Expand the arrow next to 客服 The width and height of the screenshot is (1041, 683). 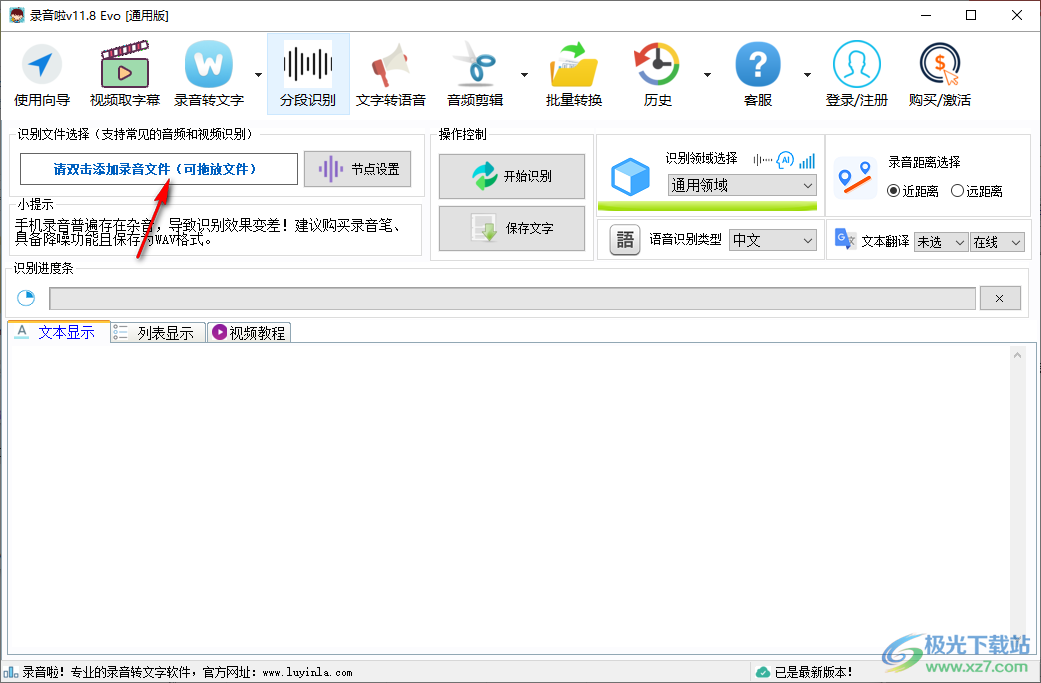807,75
